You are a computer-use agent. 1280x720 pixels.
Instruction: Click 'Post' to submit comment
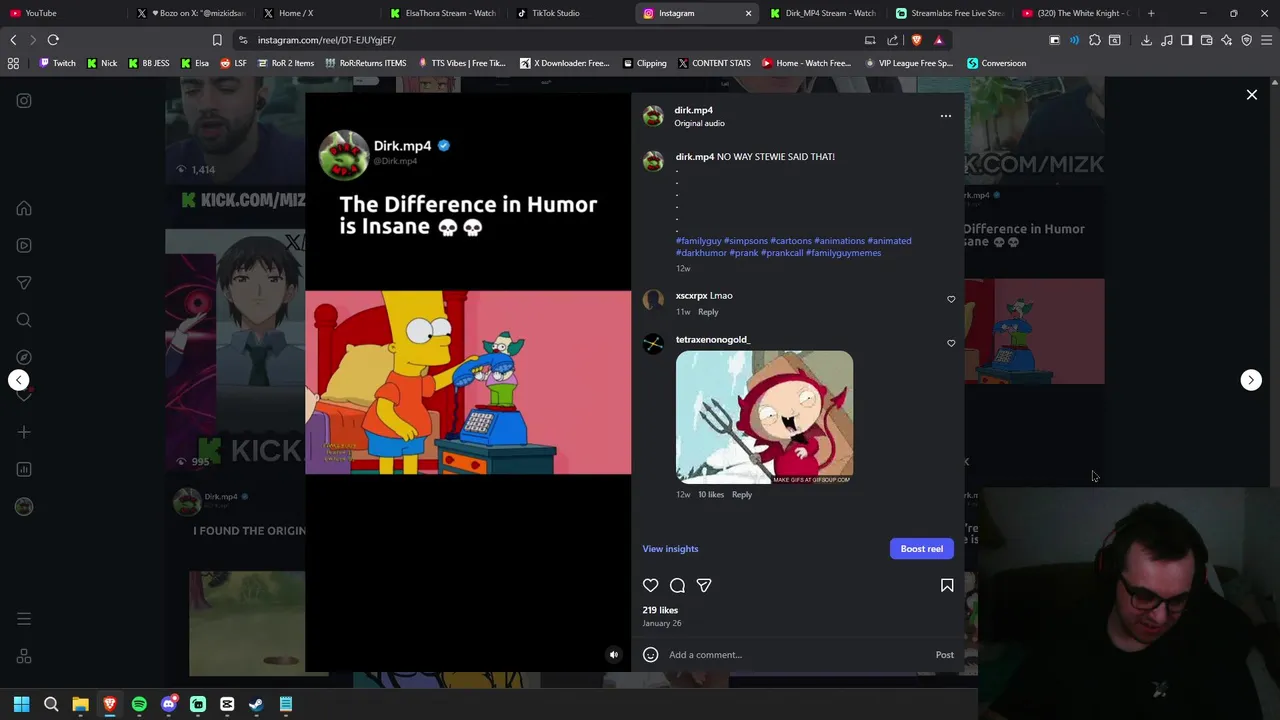click(x=945, y=655)
